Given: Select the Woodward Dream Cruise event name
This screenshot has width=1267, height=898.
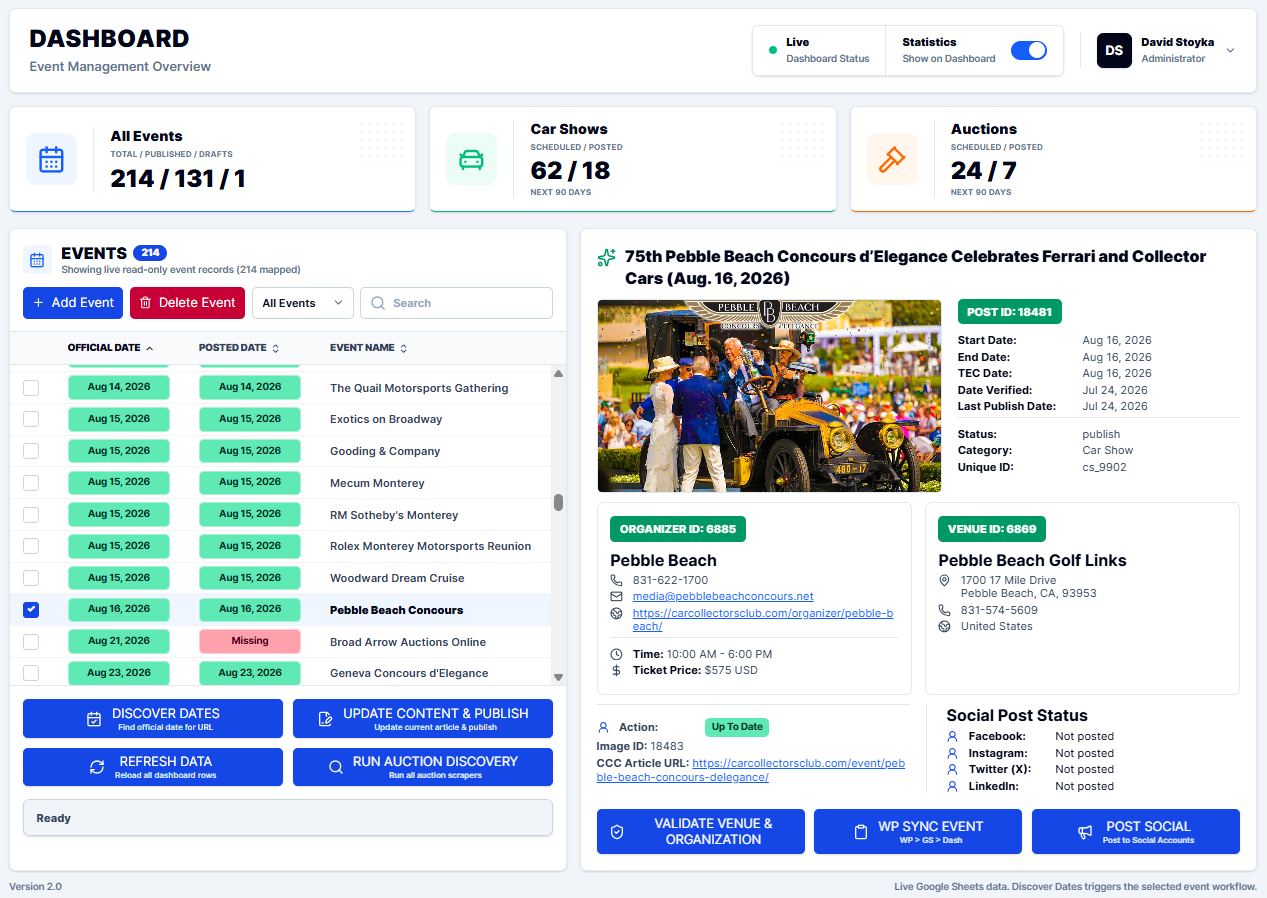Looking at the screenshot, I should point(397,578).
